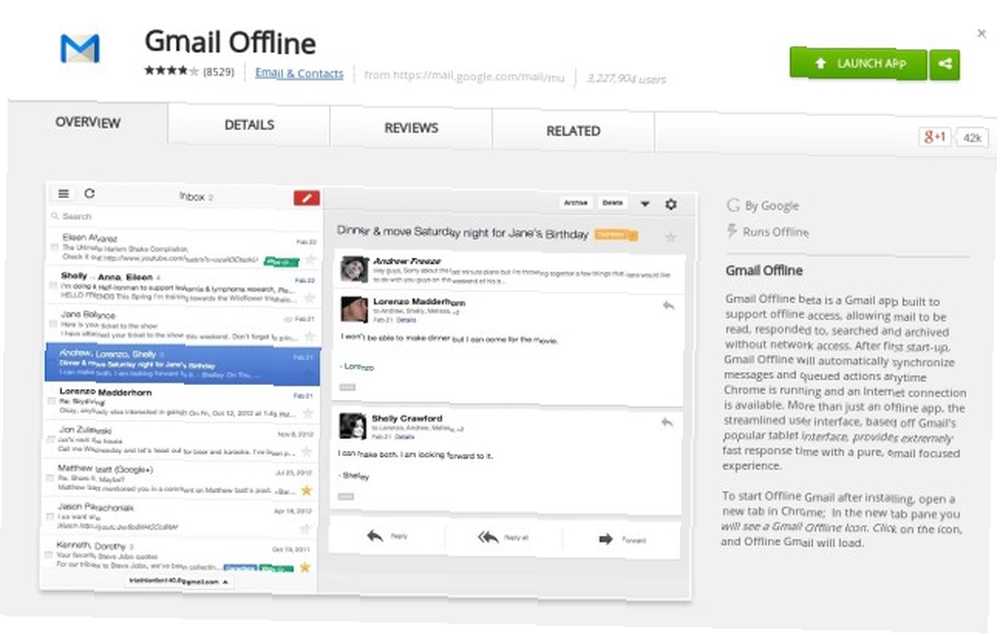Tick the checkbox for Shelly, Anna, Eileen email
This screenshot has height=635, width=1000.
pos(53,285)
